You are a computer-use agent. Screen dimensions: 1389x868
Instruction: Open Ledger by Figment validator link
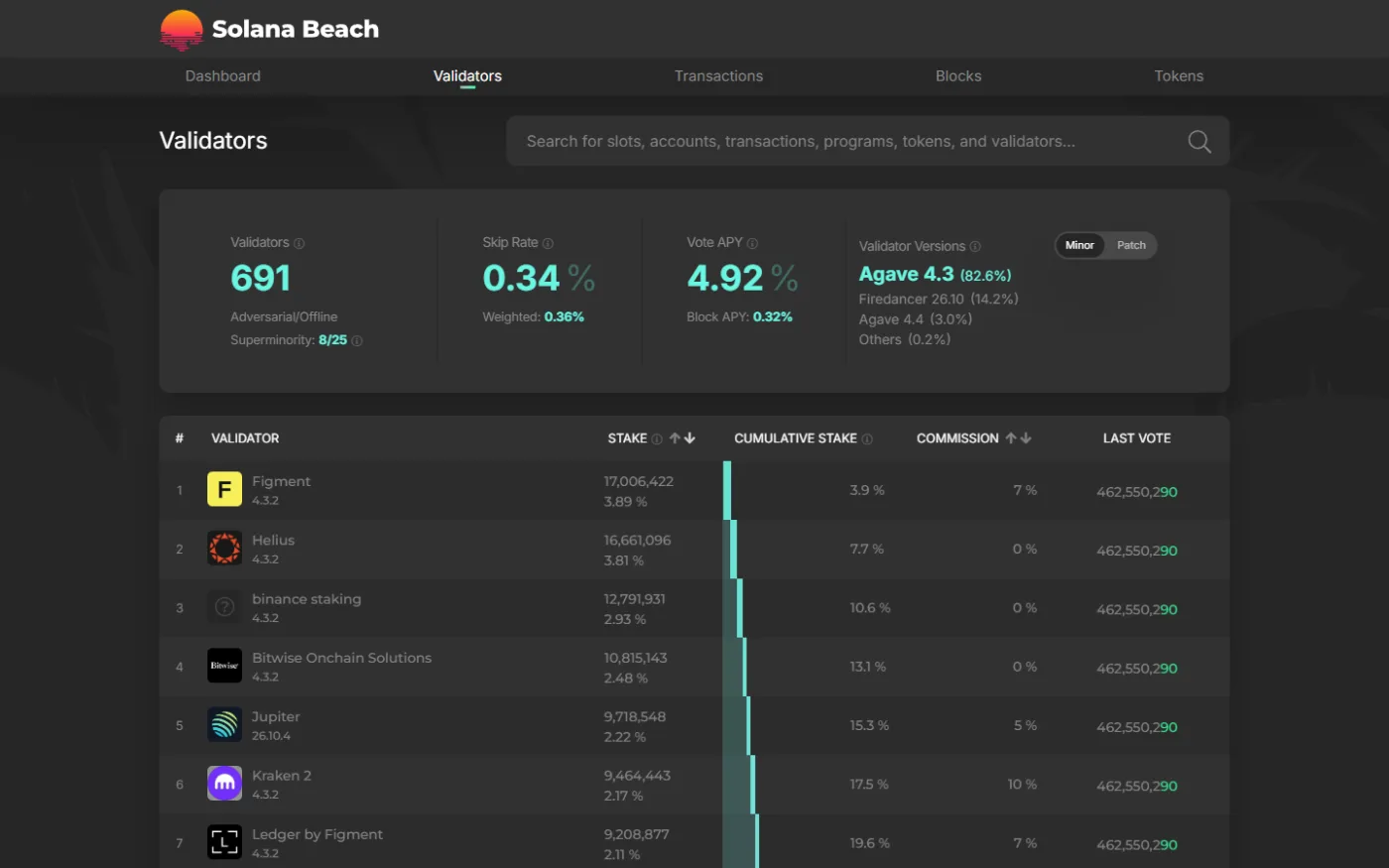tap(317, 834)
